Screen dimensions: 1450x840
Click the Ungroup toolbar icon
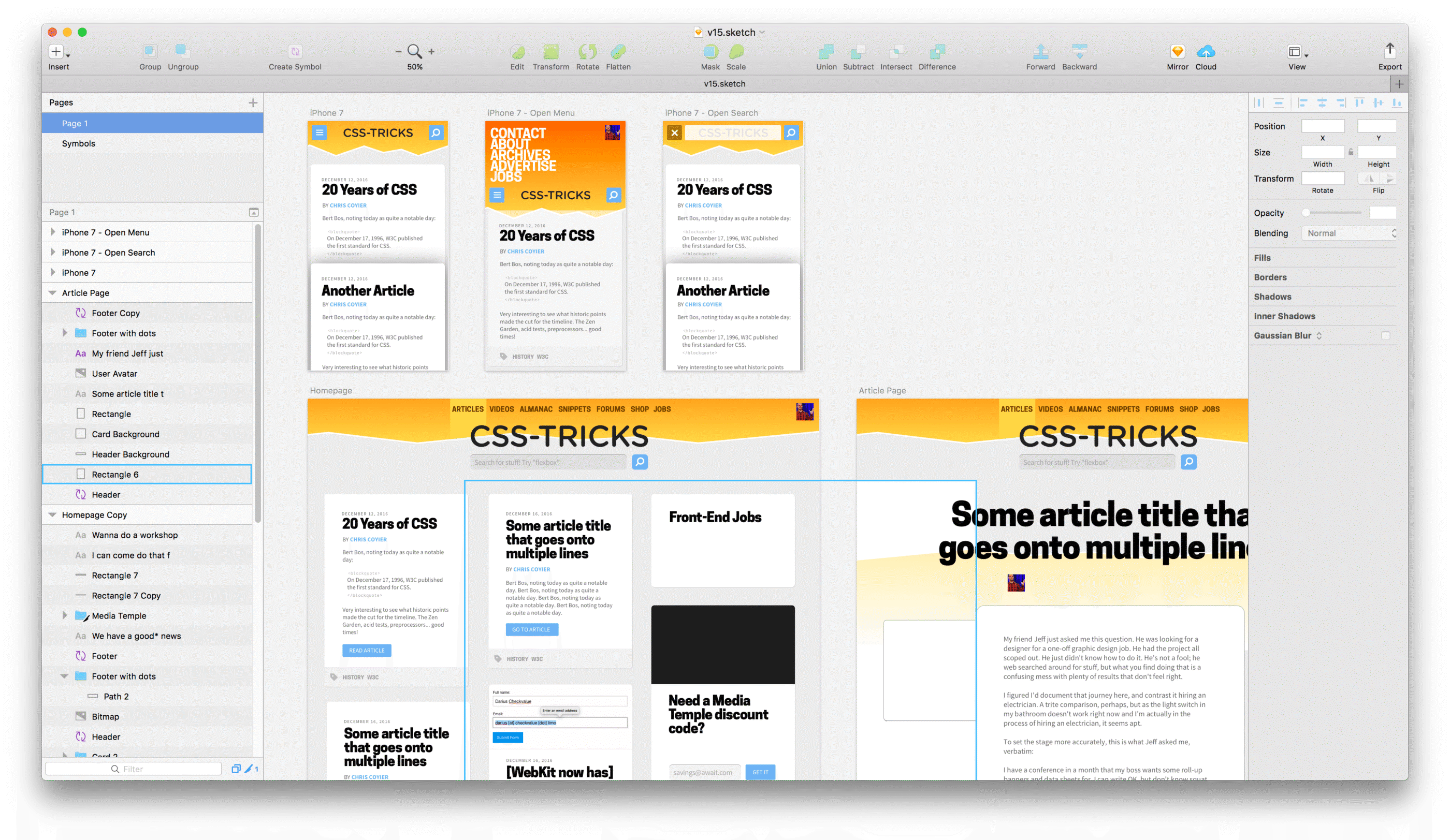coord(183,52)
